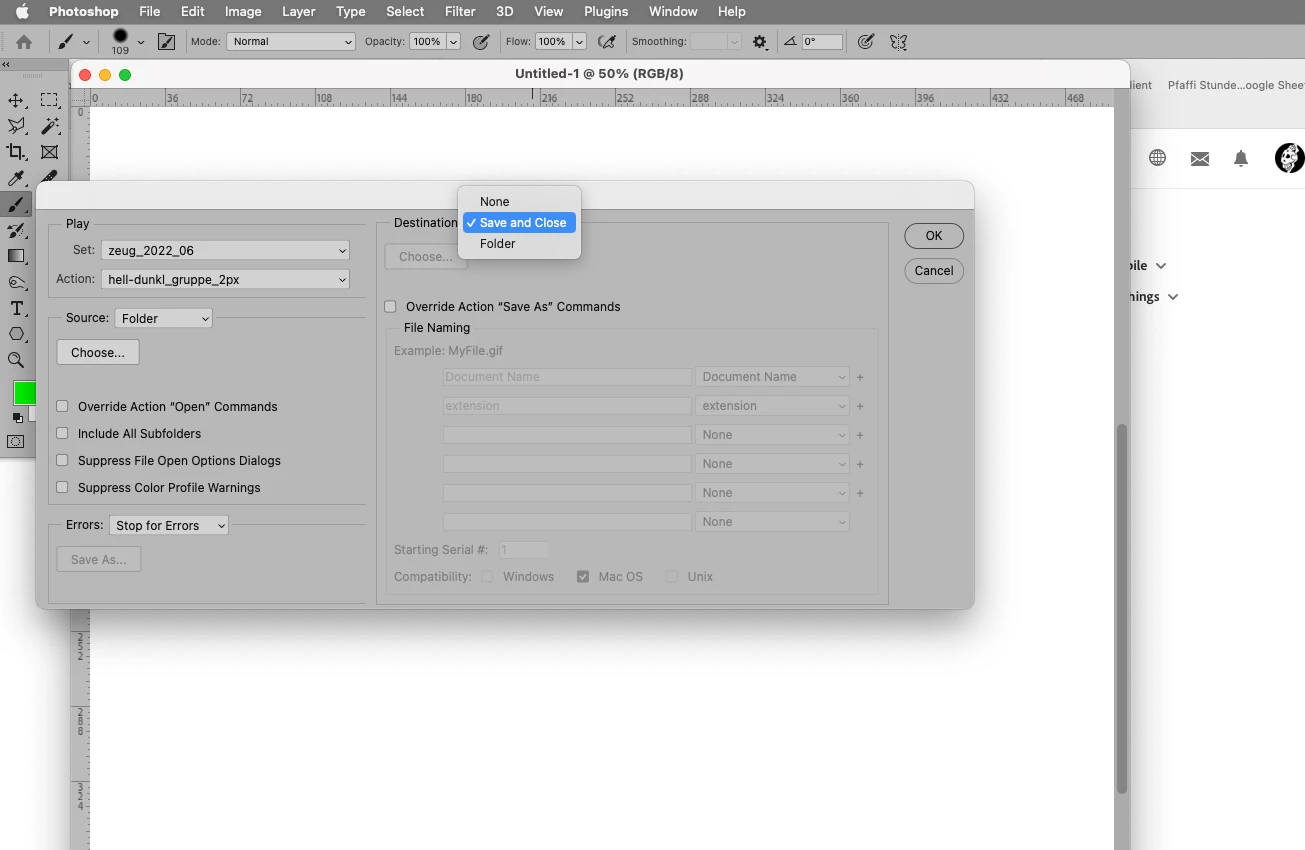Open the brush preset picker arrow
The image size is (1305, 850).
click(x=140, y=42)
